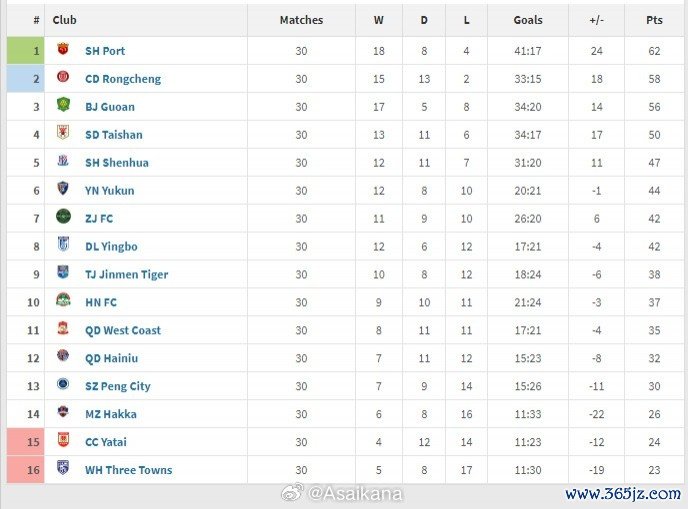Click the +/- goal difference header
Screen dimensions: 688x509
pos(596,20)
